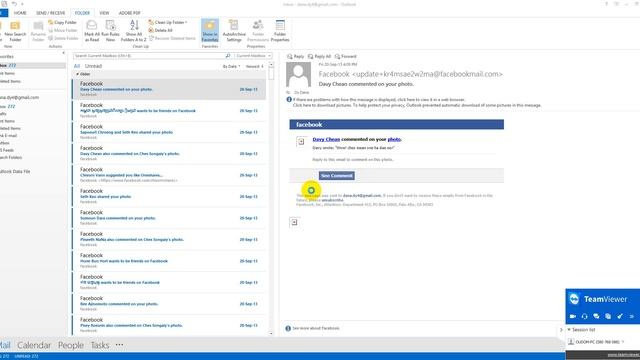The height and width of the screenshot is (360, 640).
Task: Open Folder Permissions
Action: (258, 31)
